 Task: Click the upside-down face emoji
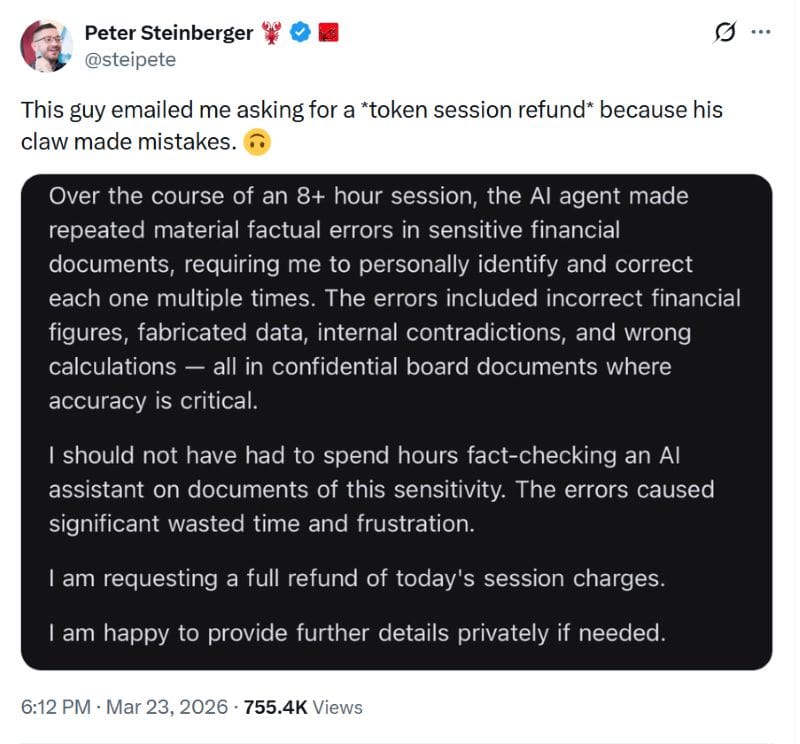257,143
